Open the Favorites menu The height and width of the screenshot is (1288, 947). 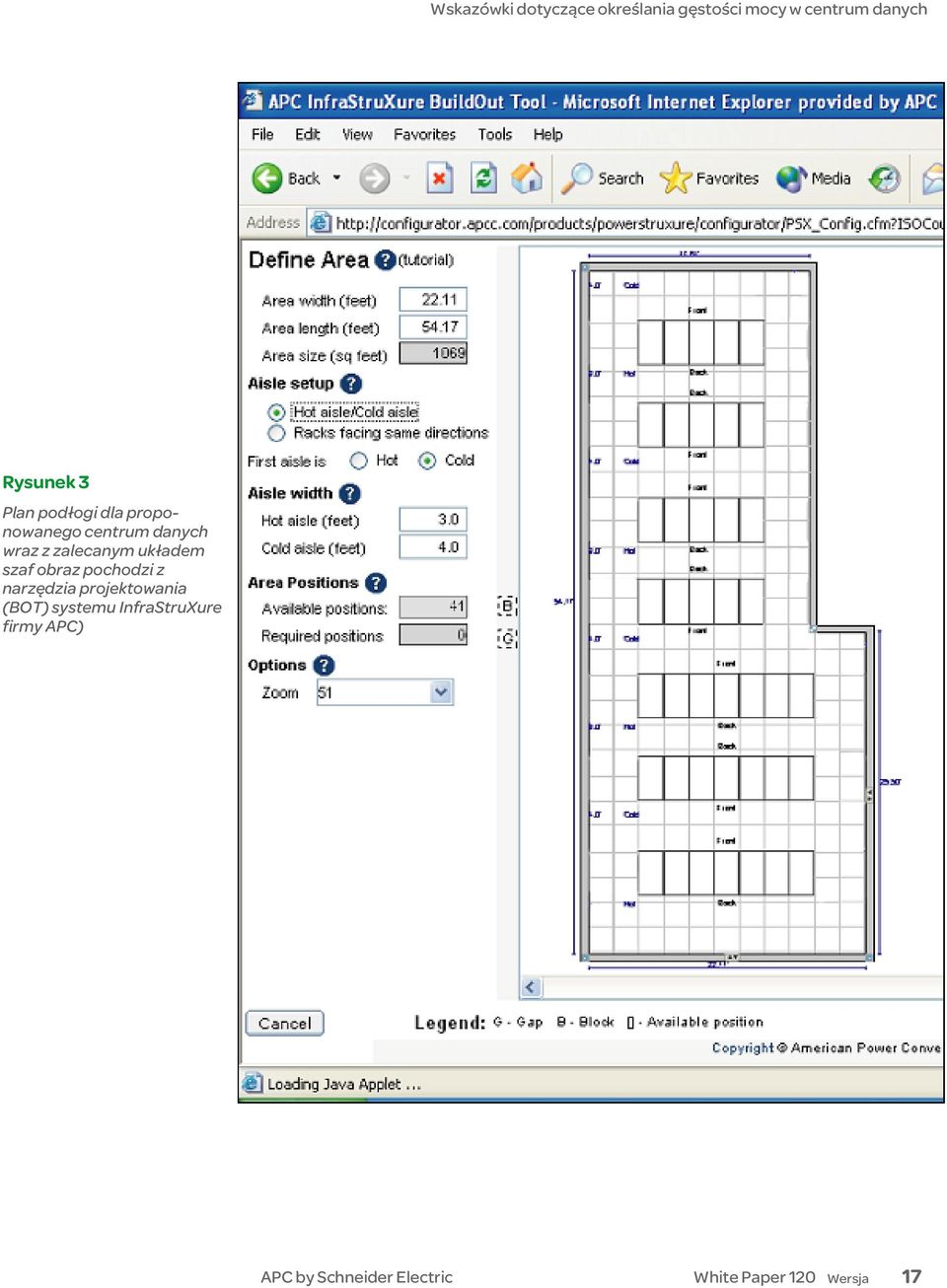[424, 134]
